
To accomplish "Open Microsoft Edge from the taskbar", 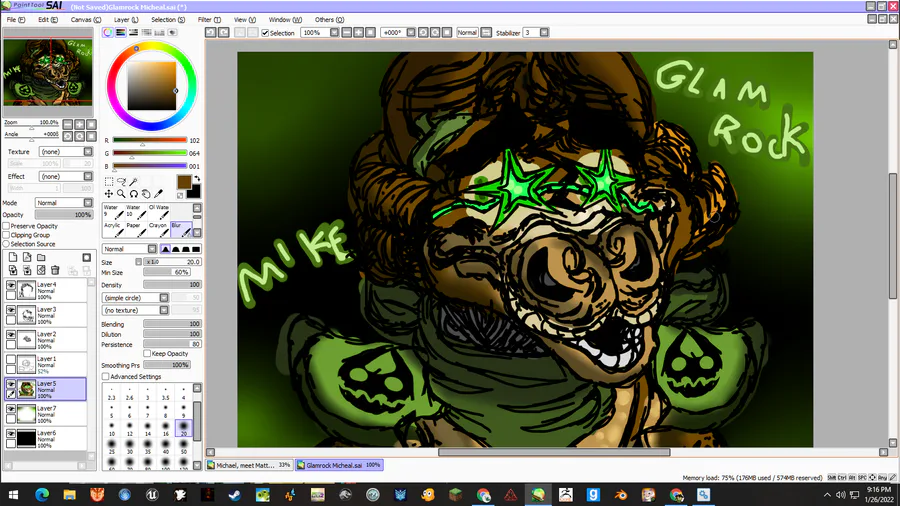I will pyautogui.click(x=42, y=495).
